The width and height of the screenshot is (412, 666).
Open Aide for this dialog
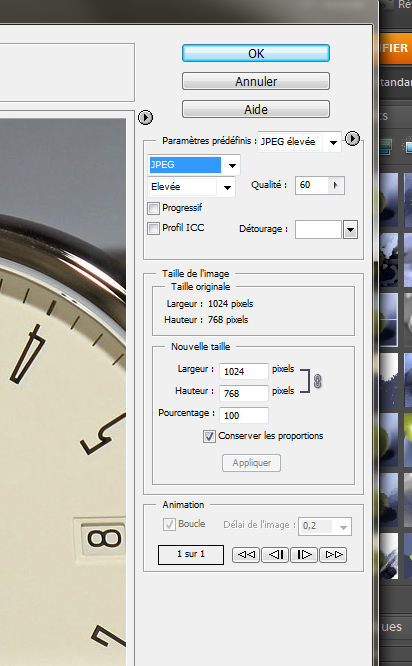click(256, 109)
